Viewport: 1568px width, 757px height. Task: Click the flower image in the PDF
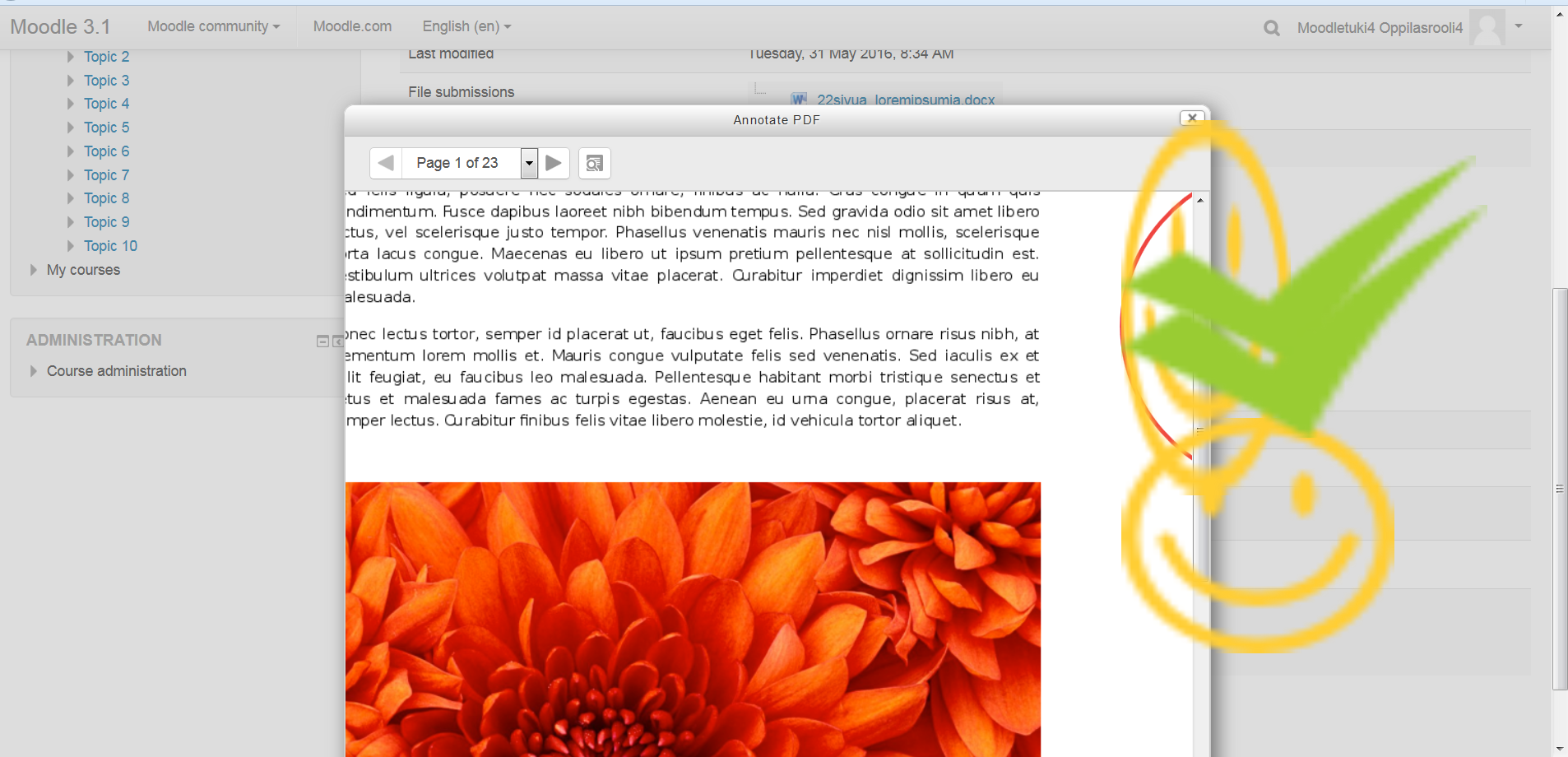point(693,619)
